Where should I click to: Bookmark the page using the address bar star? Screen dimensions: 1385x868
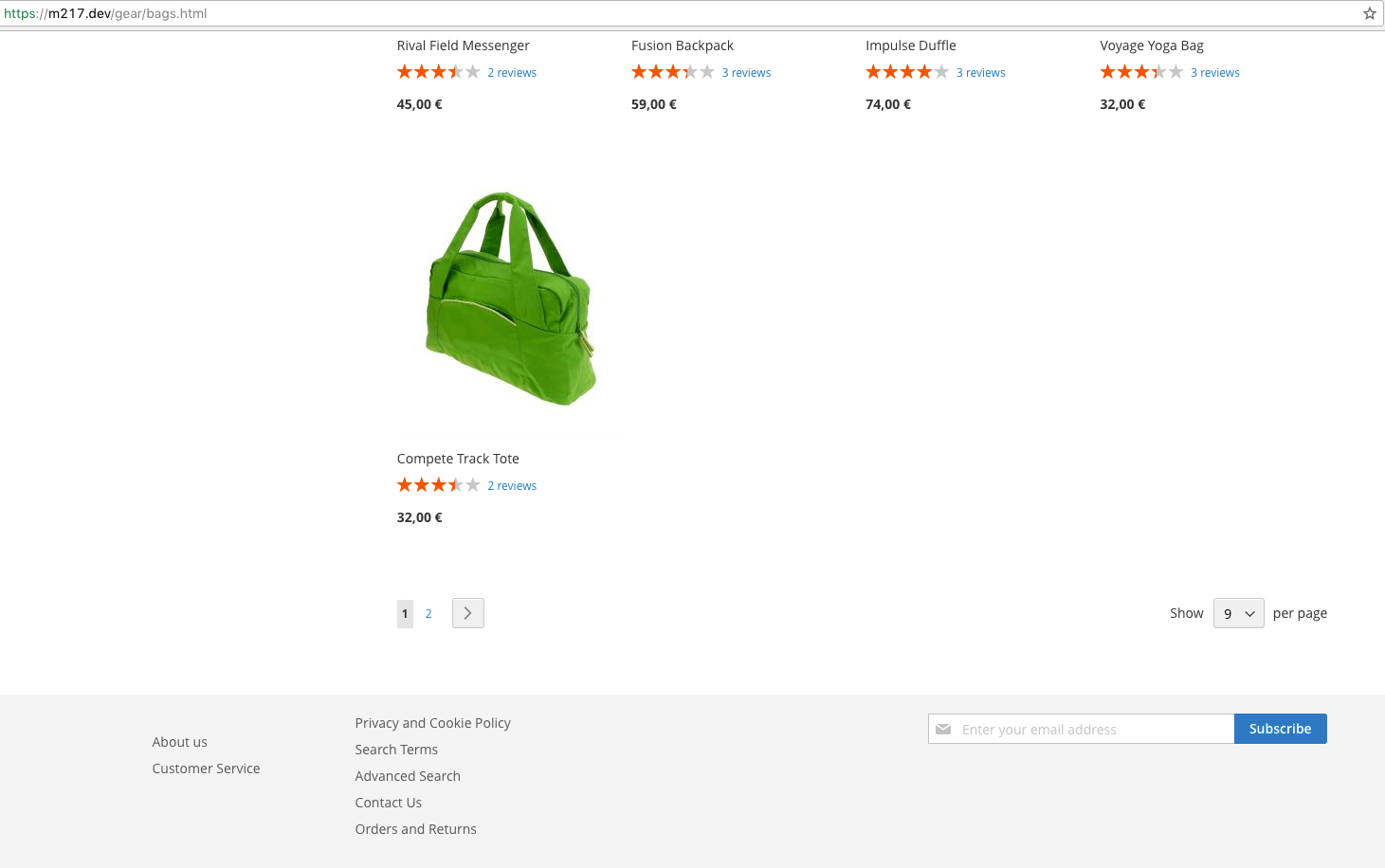(x=1369, y=13)
